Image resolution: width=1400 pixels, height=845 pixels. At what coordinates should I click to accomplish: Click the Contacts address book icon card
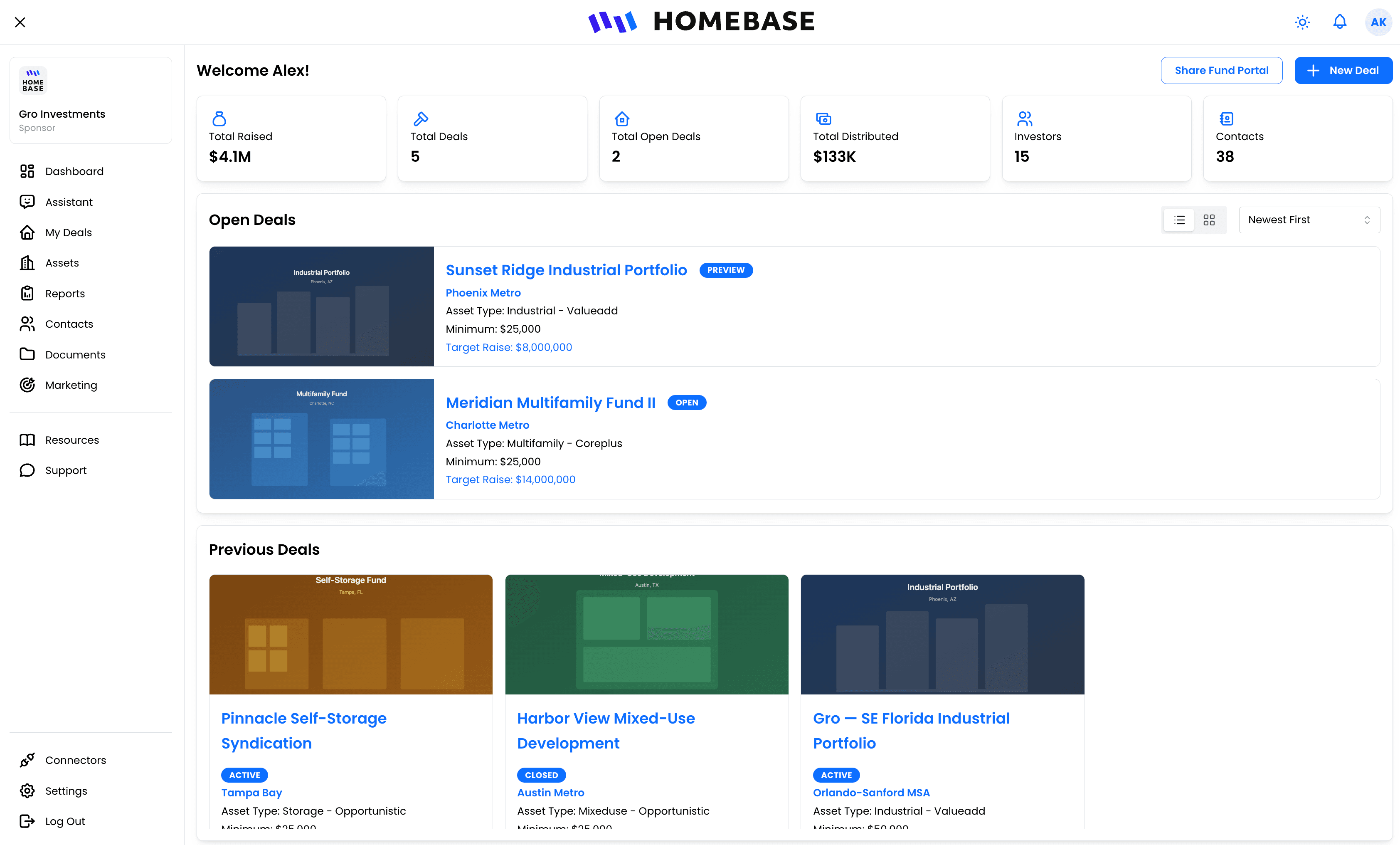click(x=1226, y=118)
